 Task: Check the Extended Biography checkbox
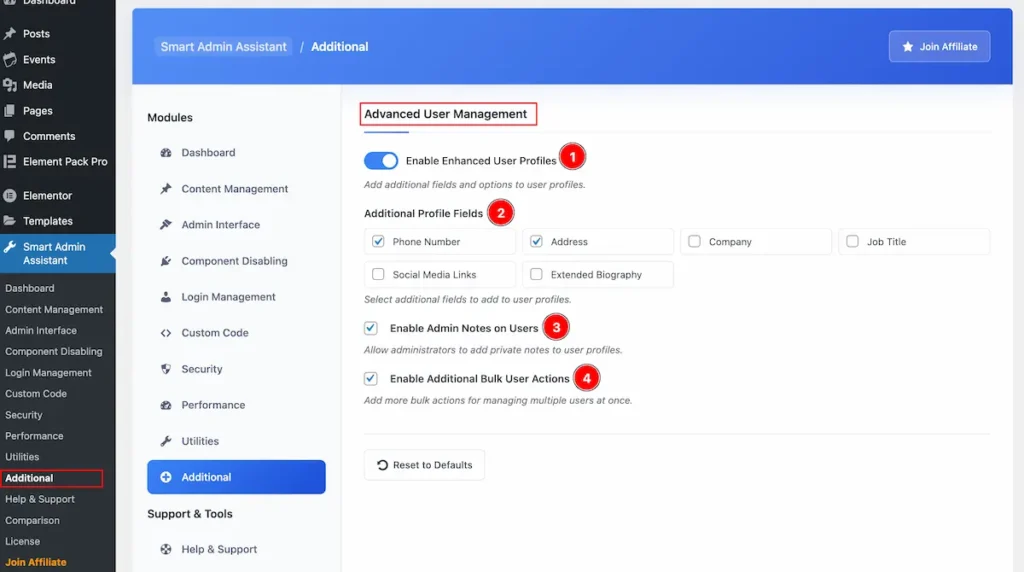click(536, 274)
